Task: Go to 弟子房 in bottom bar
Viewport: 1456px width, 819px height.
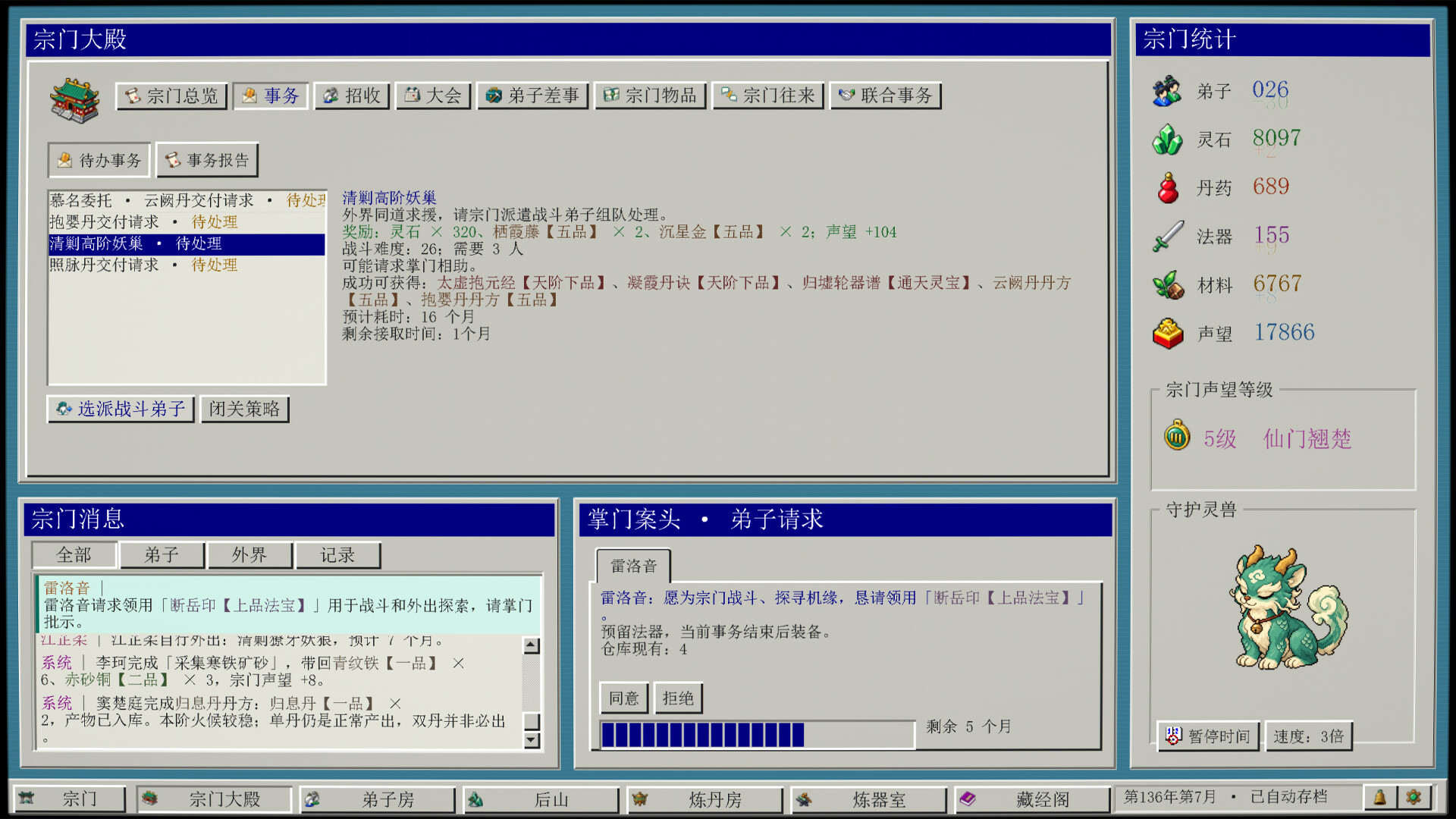Action: coord(378,799)
